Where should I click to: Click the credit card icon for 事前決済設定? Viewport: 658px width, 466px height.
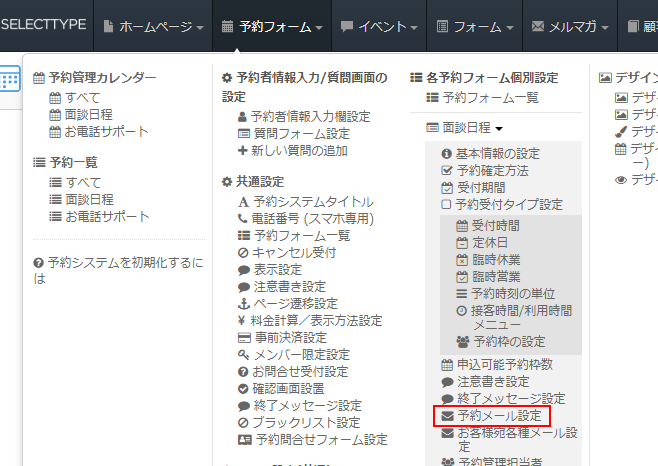[x=243, y=338]
